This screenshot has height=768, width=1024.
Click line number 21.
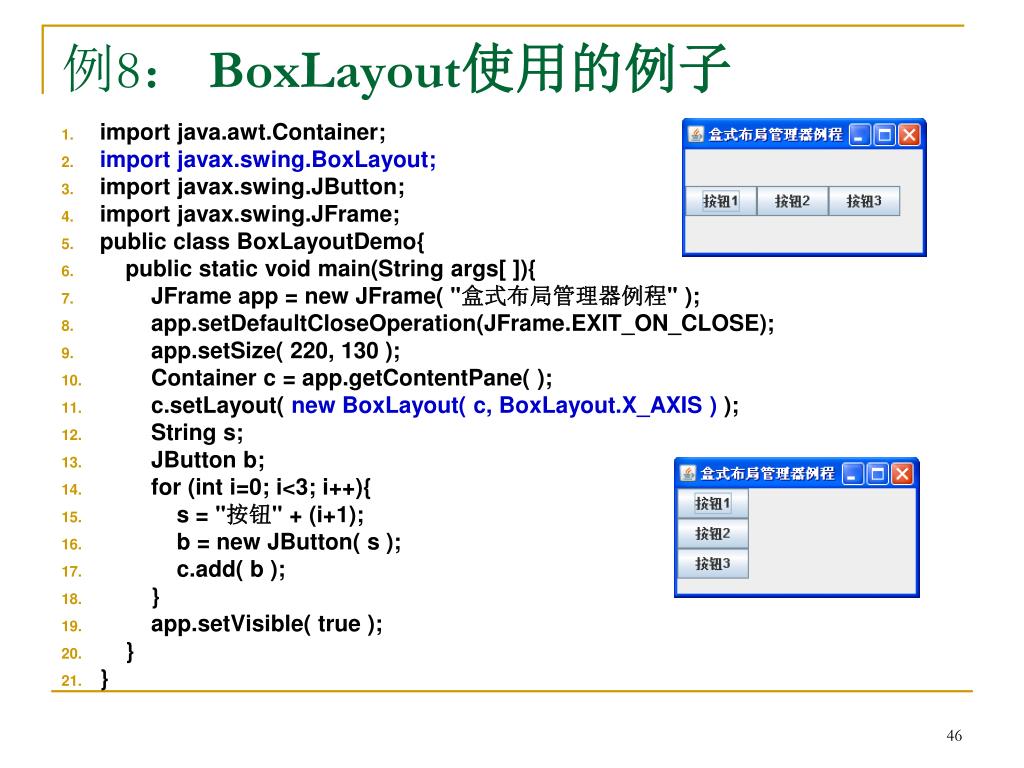coord(71,681)
